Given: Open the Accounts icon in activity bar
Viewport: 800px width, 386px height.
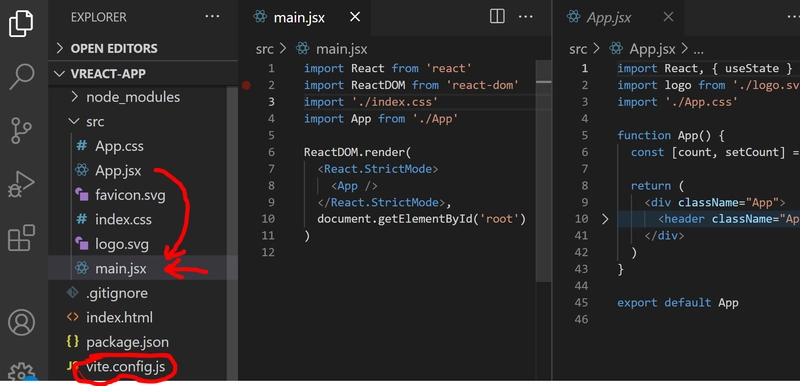Looking at the screenshot, I should 21,322.
